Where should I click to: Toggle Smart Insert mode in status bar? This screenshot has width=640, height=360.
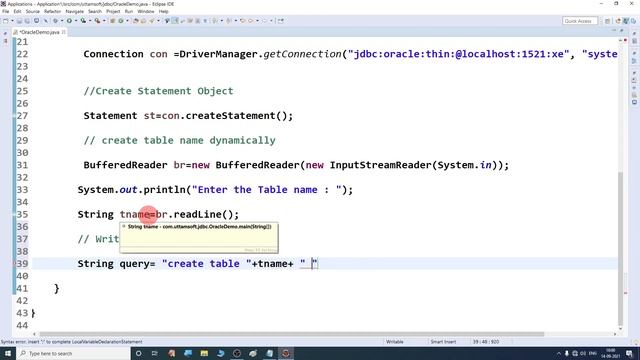[x=443, y=342]
